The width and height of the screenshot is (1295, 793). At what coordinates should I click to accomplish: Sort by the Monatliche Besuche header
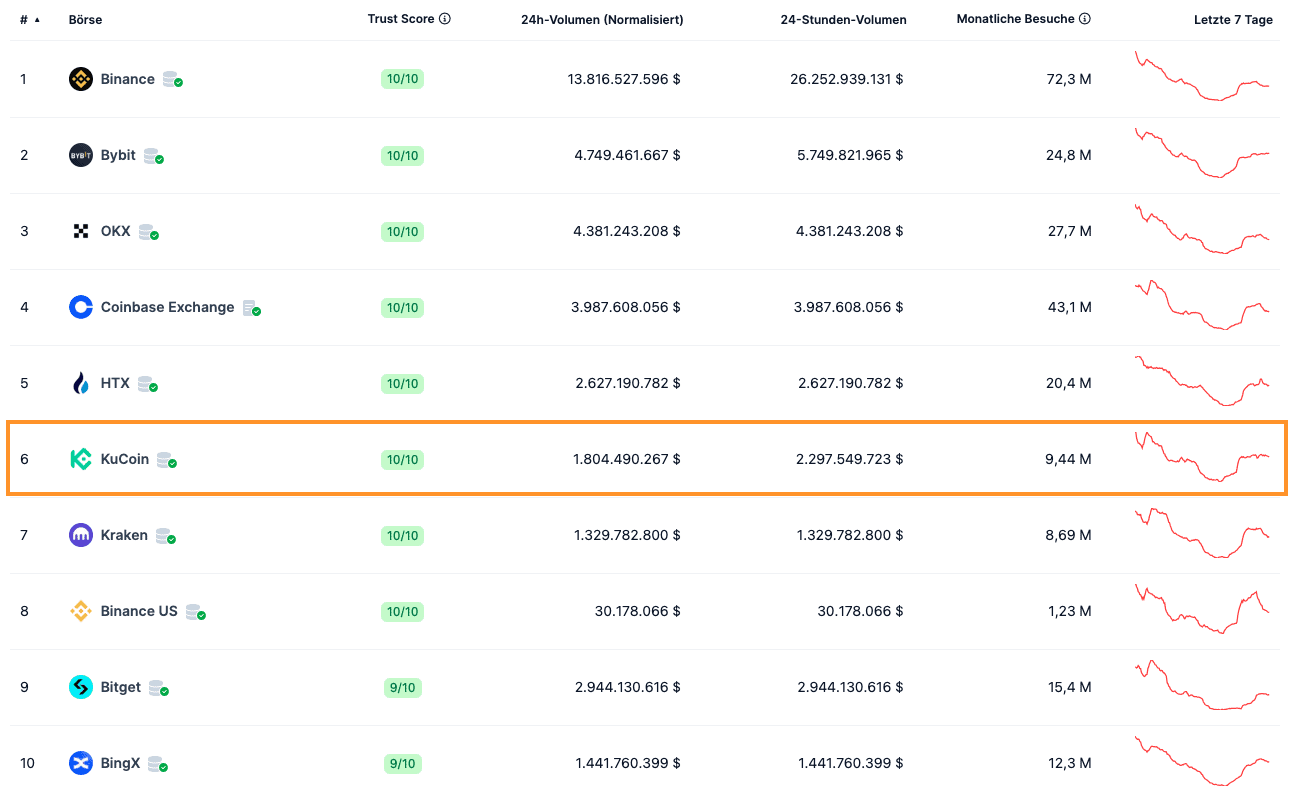1016,19
